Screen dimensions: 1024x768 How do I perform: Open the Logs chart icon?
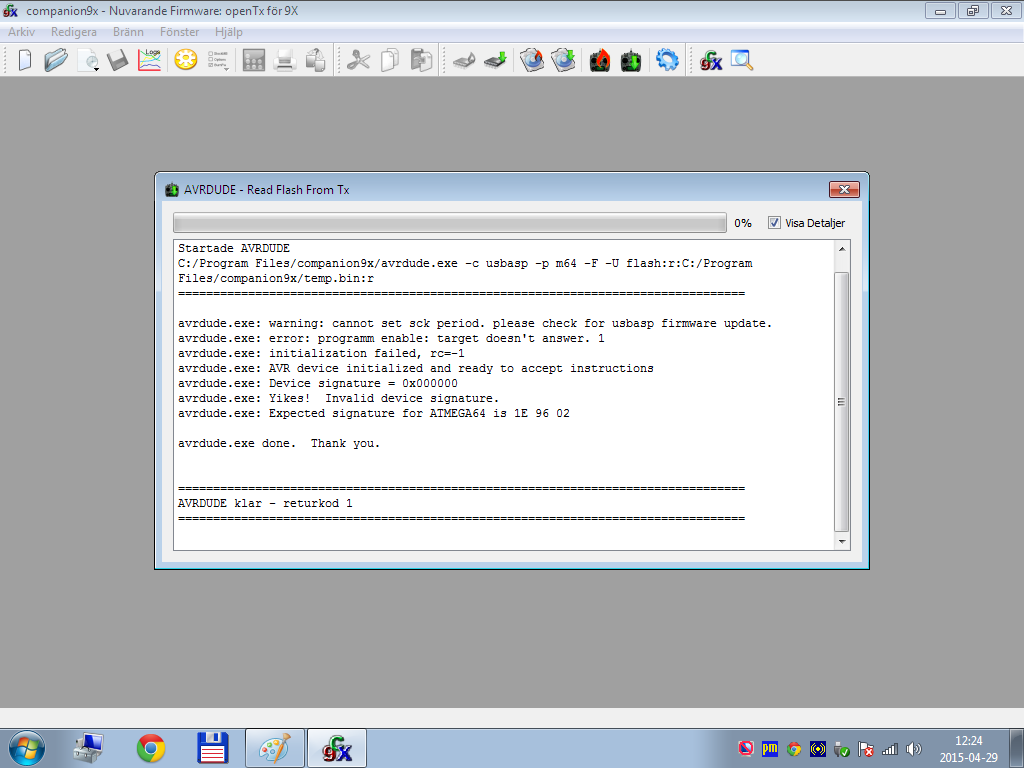pos(150,60)
